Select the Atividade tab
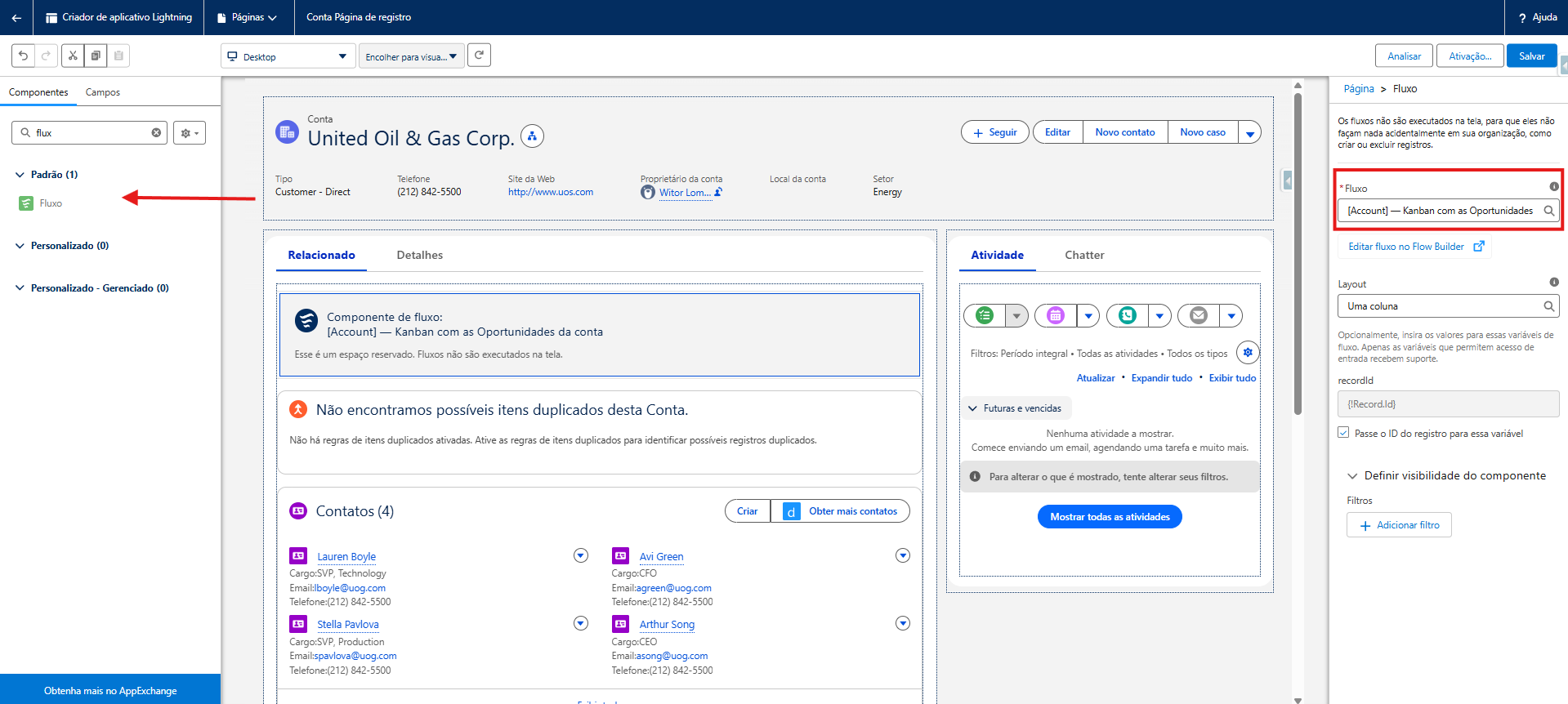Screen dimensions: 1568x704 pos(997,255)
